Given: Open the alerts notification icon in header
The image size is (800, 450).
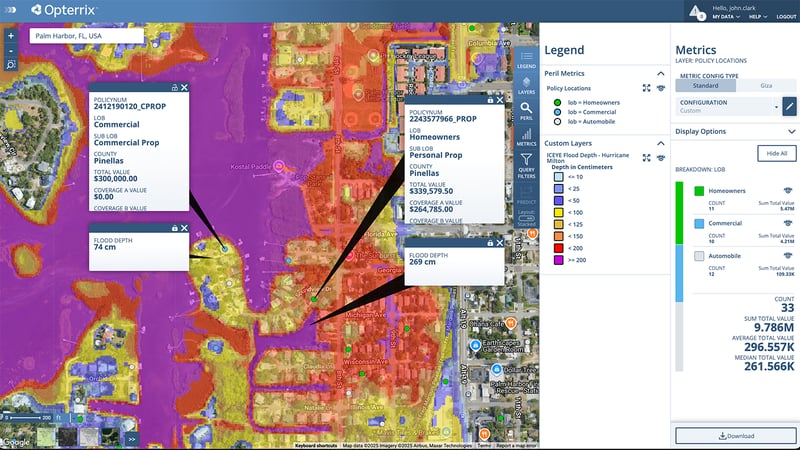Looking at the screenshot, I should [696, 12].
